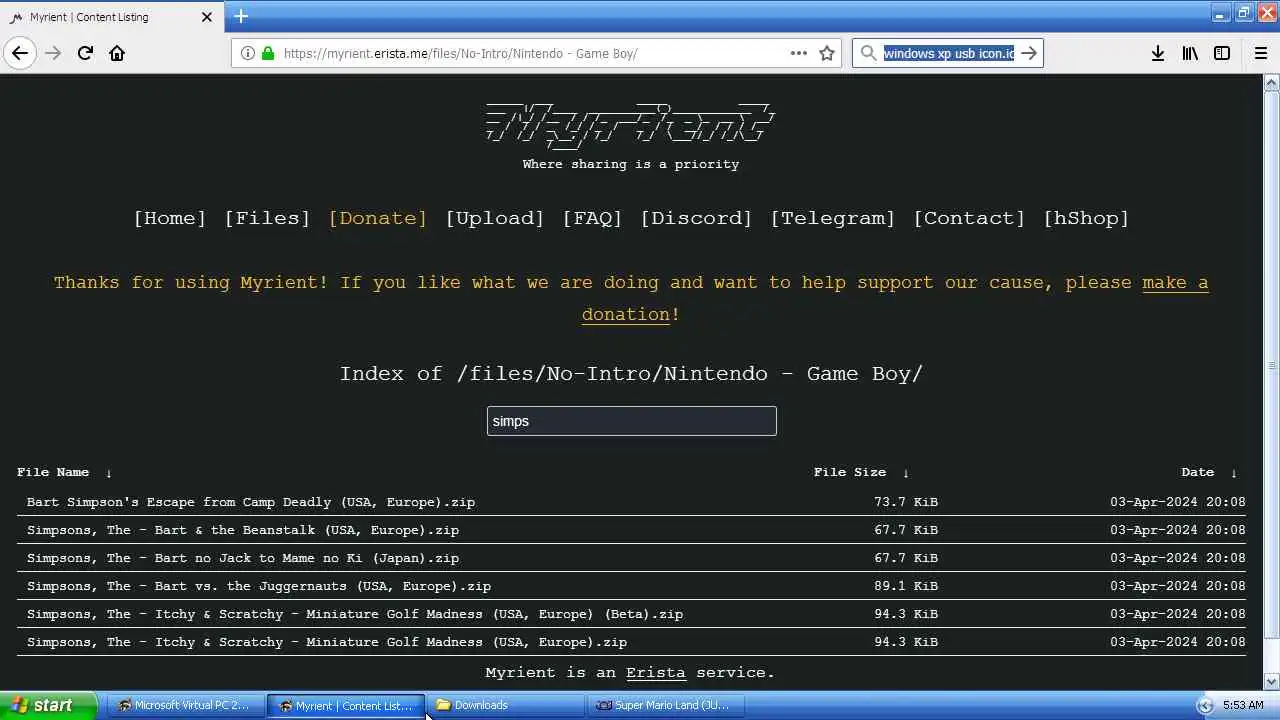Open the [Files] navigation link
Screen dimensions: 1280x720
(x=267, y=218)
